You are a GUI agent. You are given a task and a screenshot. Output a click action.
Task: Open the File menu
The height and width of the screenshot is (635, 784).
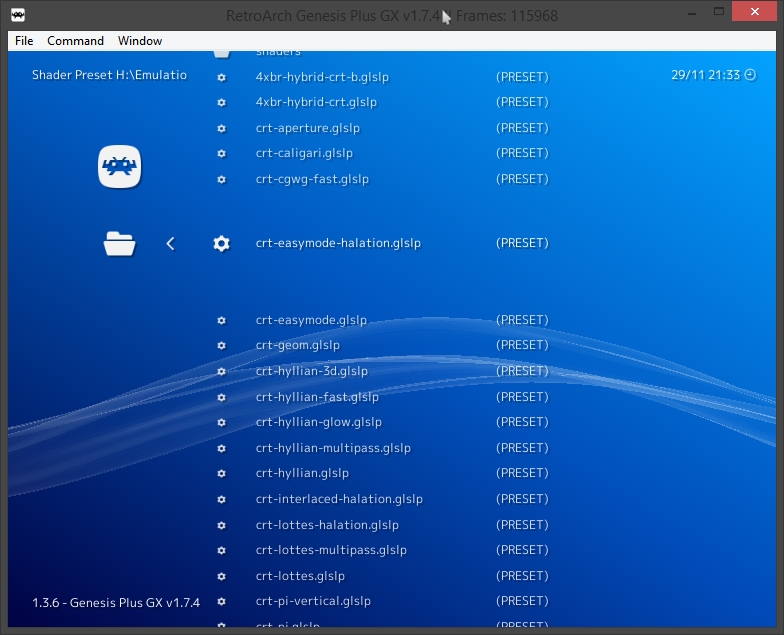(24, 41)
